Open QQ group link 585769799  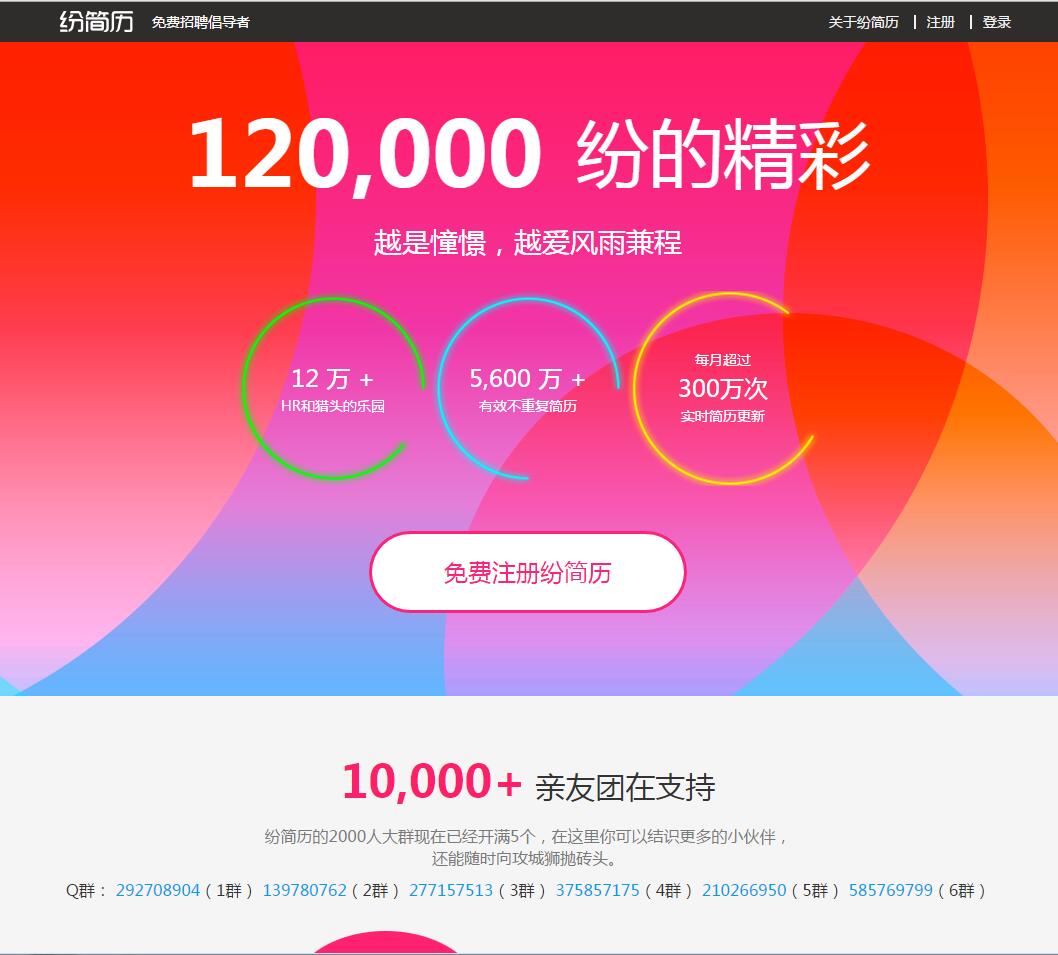[x=890, y=890]
